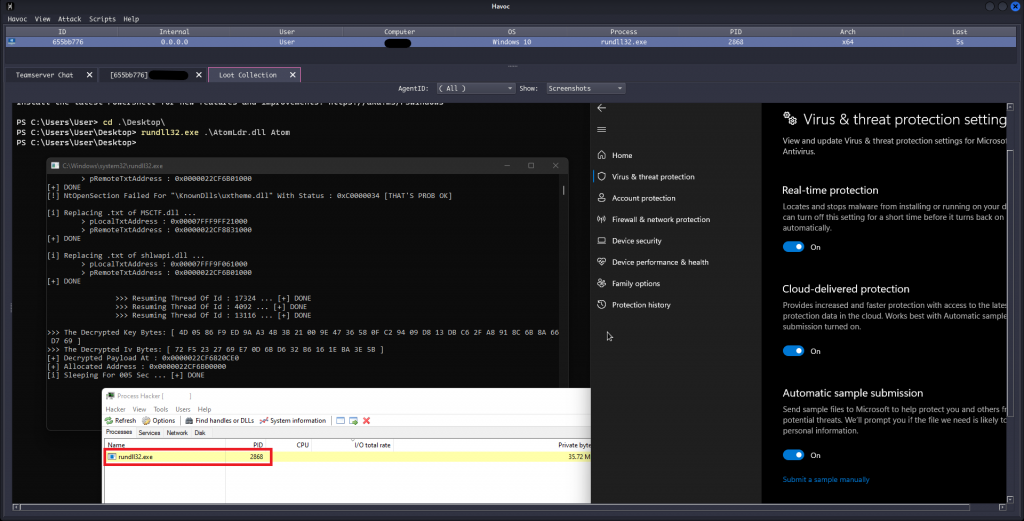Click the red X kill icon in Process Hacker
The height and width of the screenshot is (521, 1024).
point(366,420)
